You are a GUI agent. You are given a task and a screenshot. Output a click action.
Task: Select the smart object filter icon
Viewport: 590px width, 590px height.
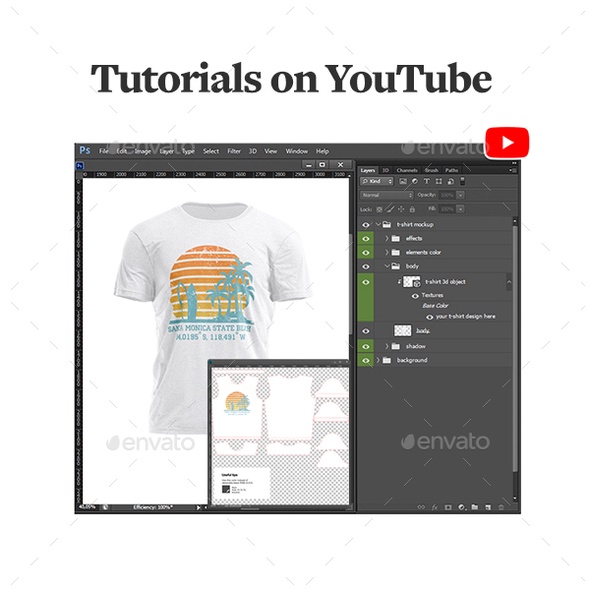coord(450,181)
